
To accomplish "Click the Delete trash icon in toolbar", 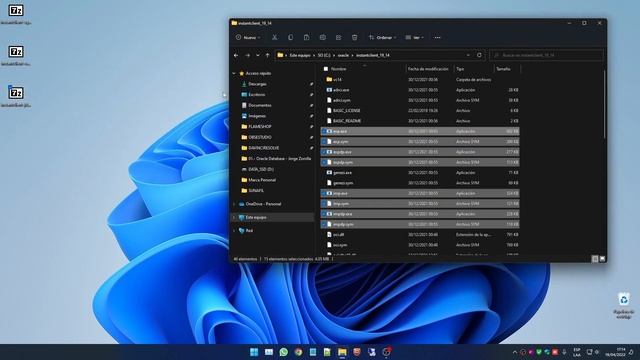I will point(354,37).
